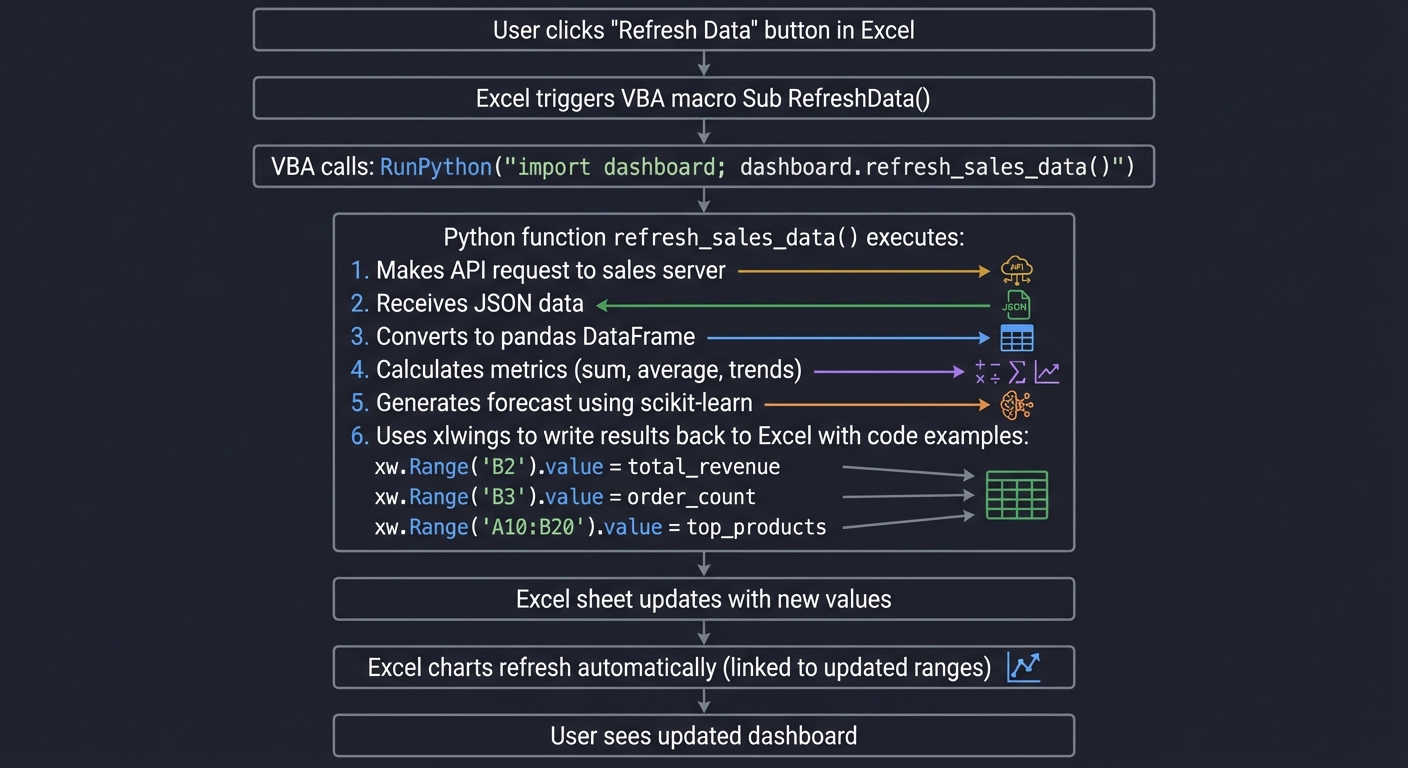Click the chart icon next to Excel charts refresh
The image size is (1408, 768).
1023,666
